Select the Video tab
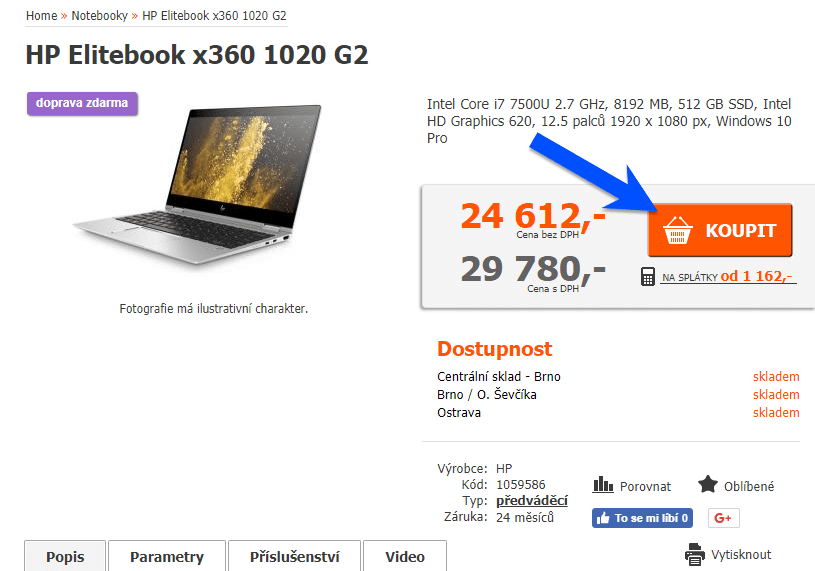 (x=405, y=556)
